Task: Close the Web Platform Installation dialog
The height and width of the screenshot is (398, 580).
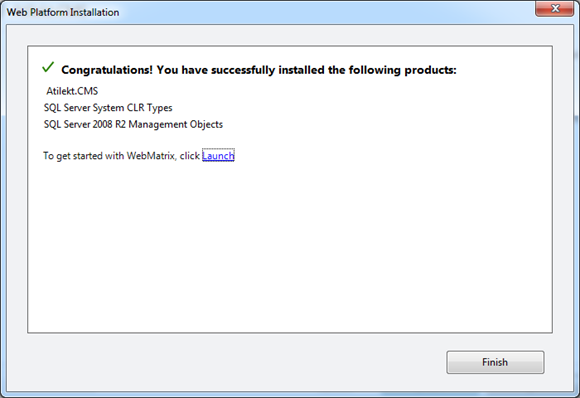Action: [554, 9]
